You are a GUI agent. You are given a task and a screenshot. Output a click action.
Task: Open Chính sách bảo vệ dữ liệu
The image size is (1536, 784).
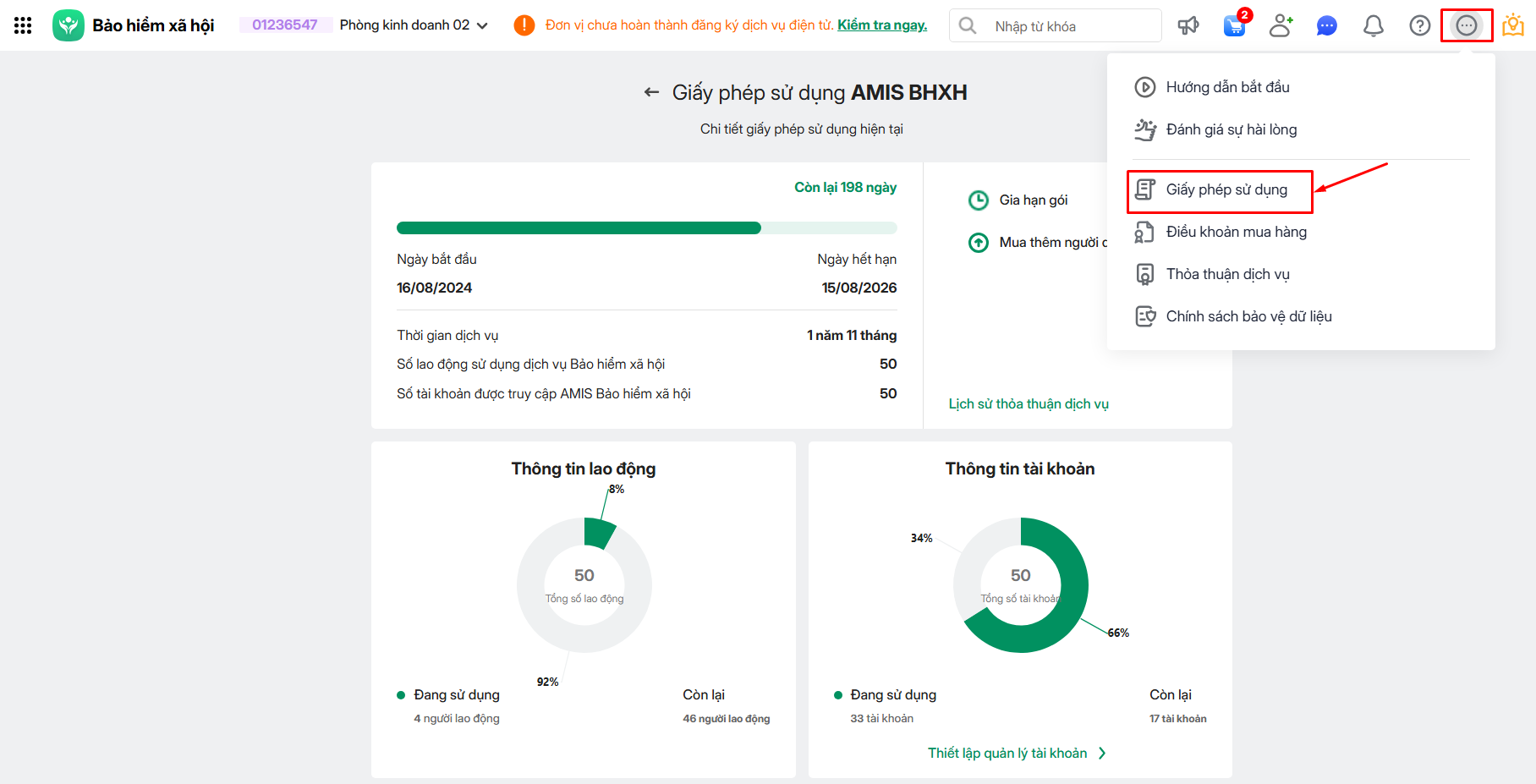coord(1248,316)
